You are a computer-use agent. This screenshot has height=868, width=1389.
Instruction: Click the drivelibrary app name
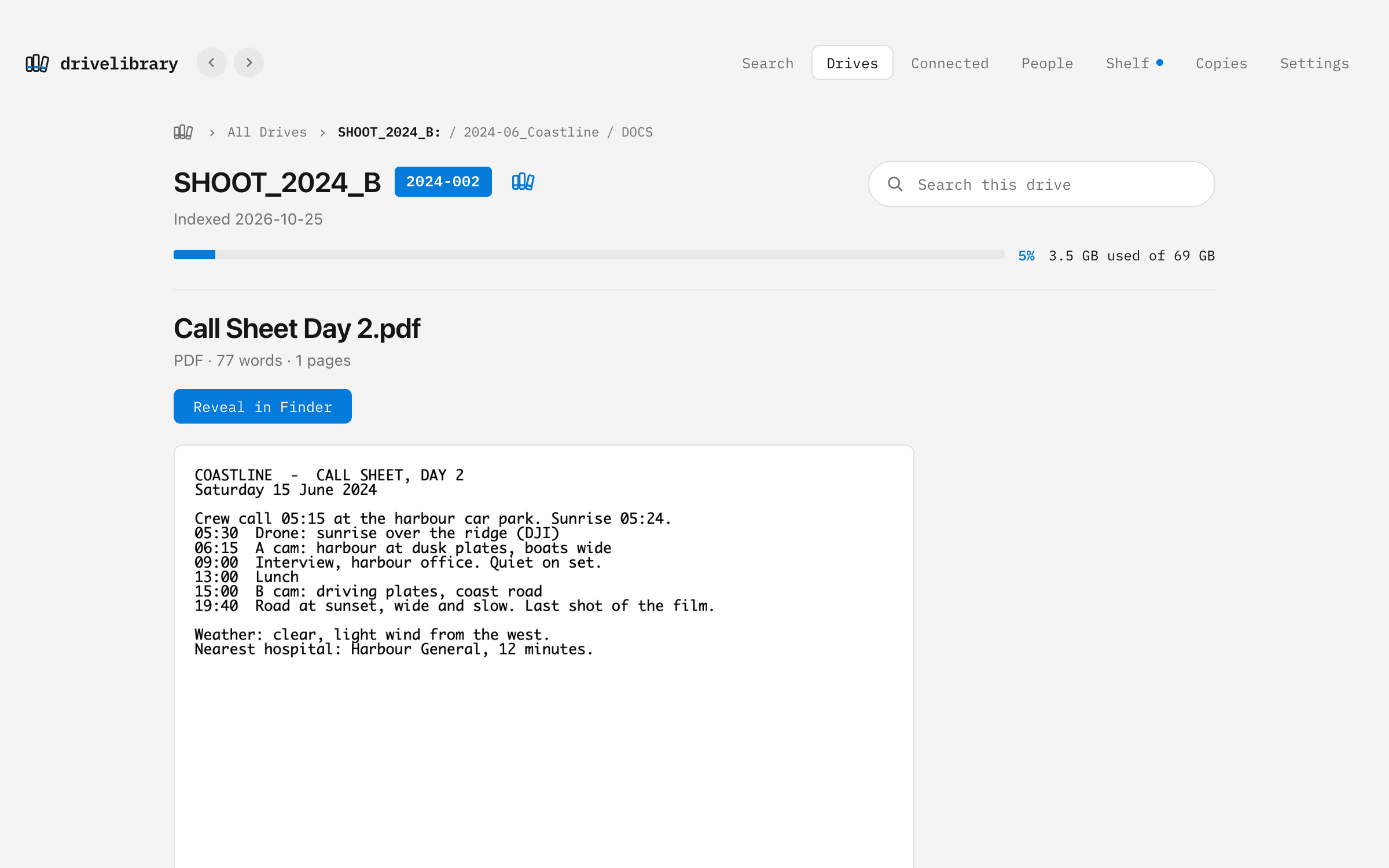click(x=119, y=63)
